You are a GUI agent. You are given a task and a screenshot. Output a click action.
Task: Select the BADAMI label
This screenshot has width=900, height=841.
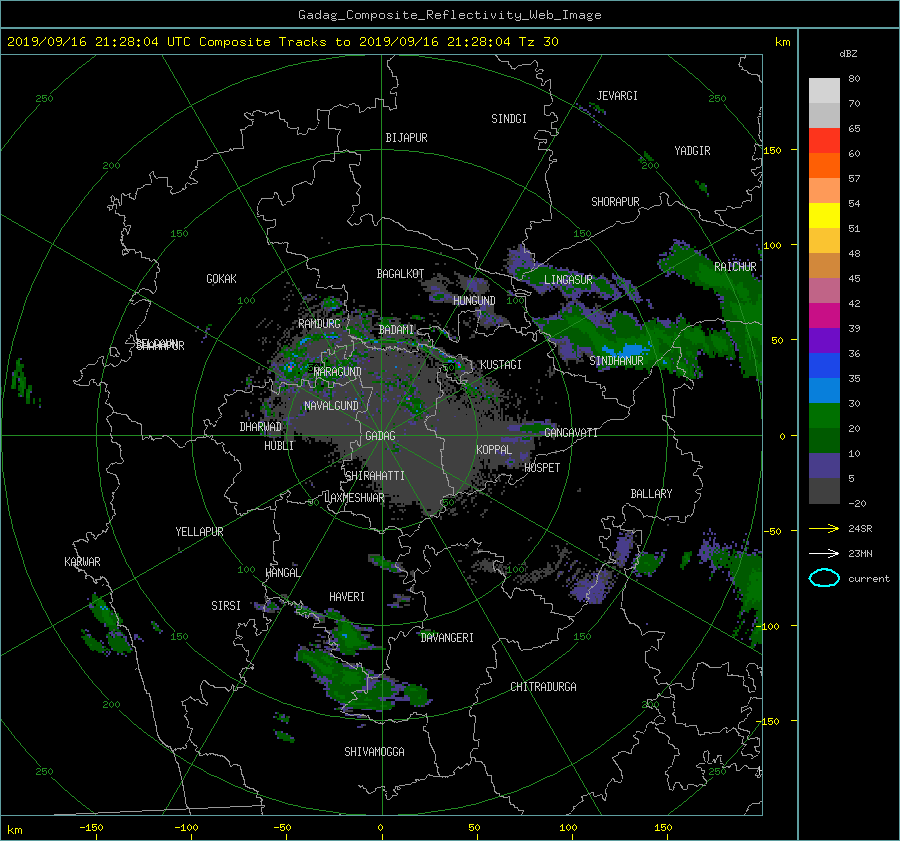point(396,330)
